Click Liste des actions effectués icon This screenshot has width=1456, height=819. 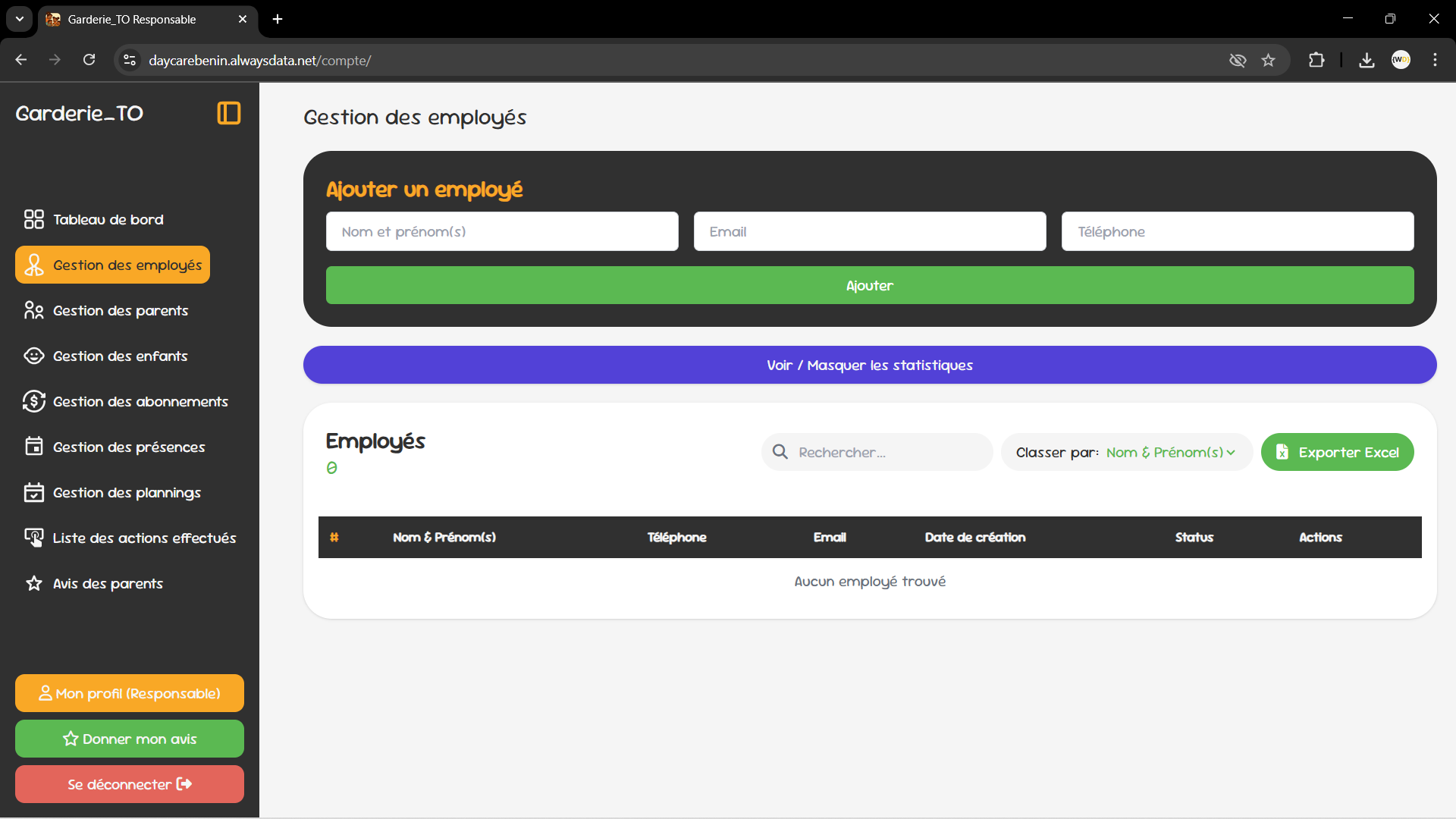click(33, 538)
